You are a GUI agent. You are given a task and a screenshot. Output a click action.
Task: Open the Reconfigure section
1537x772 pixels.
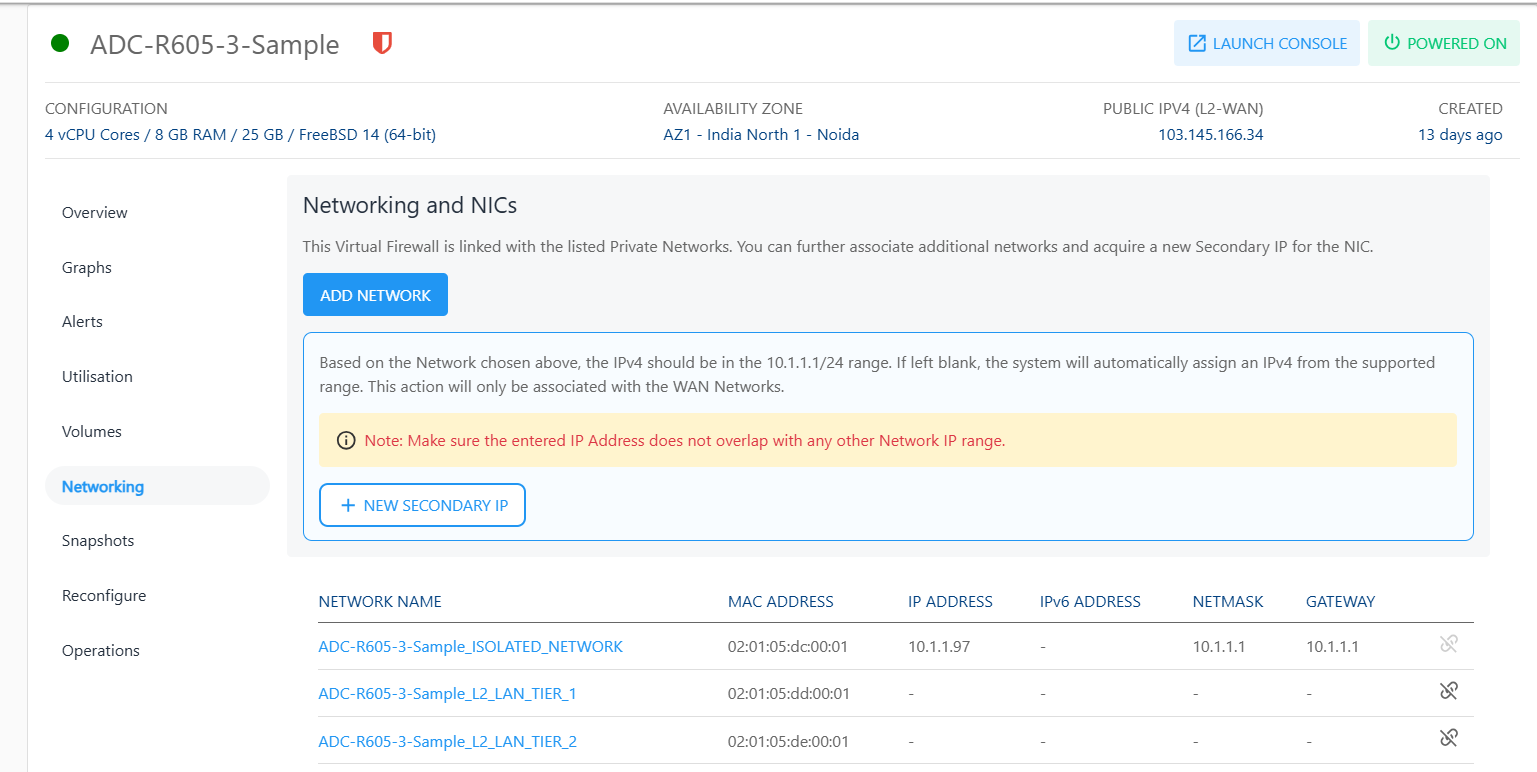pos(104,596)
